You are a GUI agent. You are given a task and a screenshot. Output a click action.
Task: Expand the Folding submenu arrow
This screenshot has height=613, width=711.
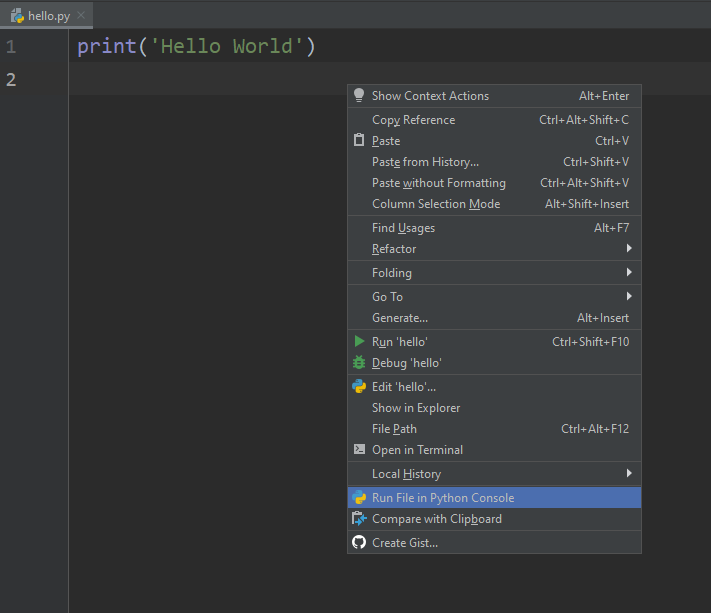[629, 273]
